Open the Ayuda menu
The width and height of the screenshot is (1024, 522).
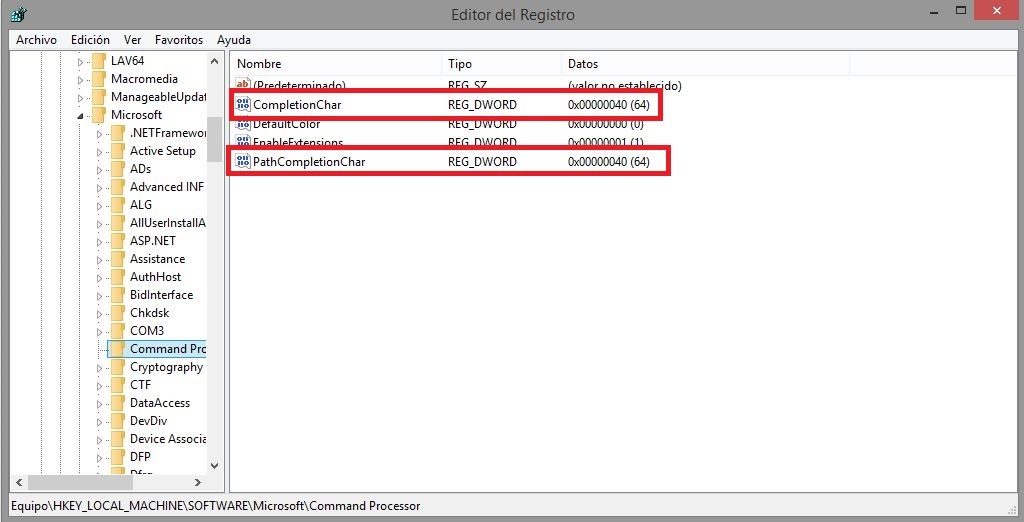[234, 40]
